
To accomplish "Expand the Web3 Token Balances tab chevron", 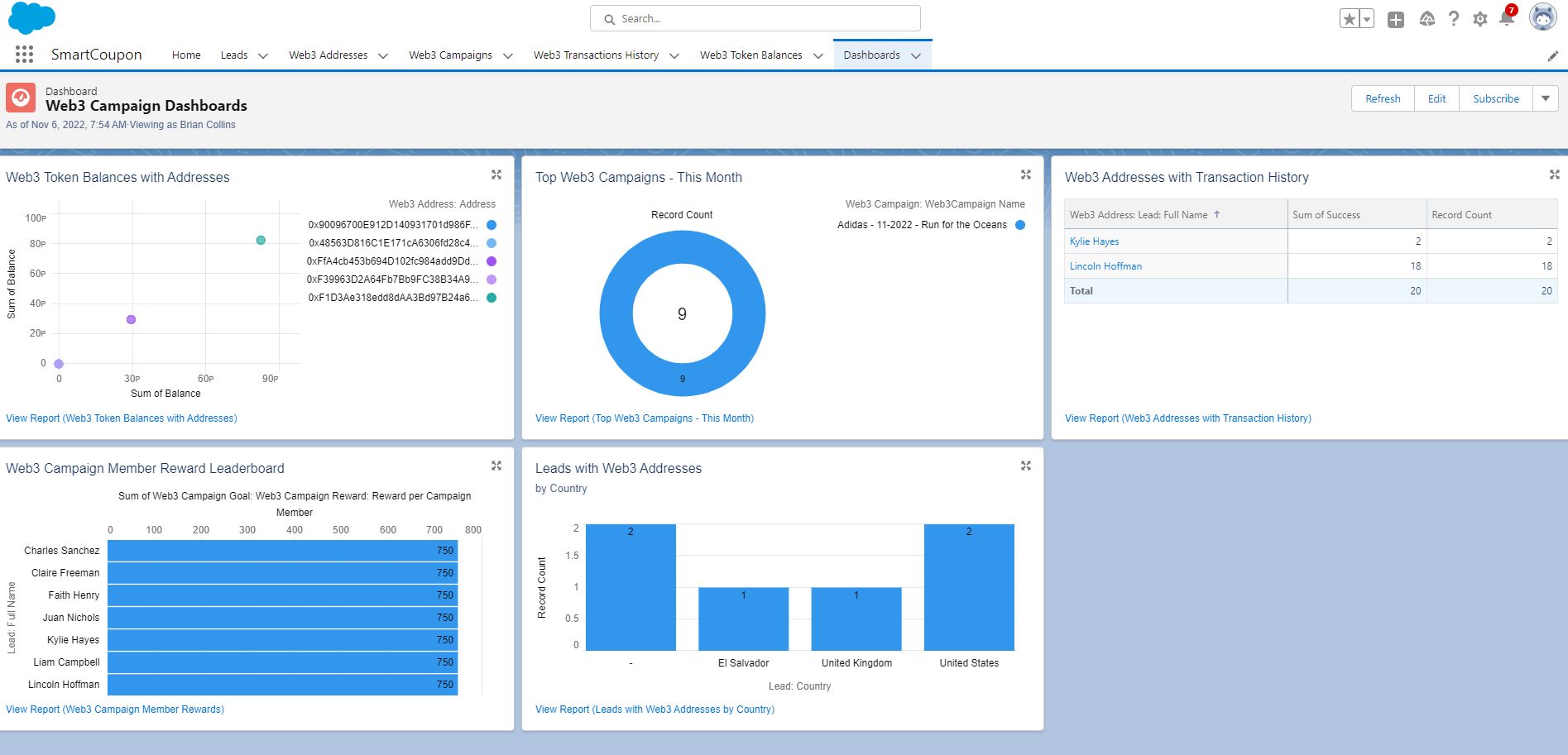I will tap(818, 55).
